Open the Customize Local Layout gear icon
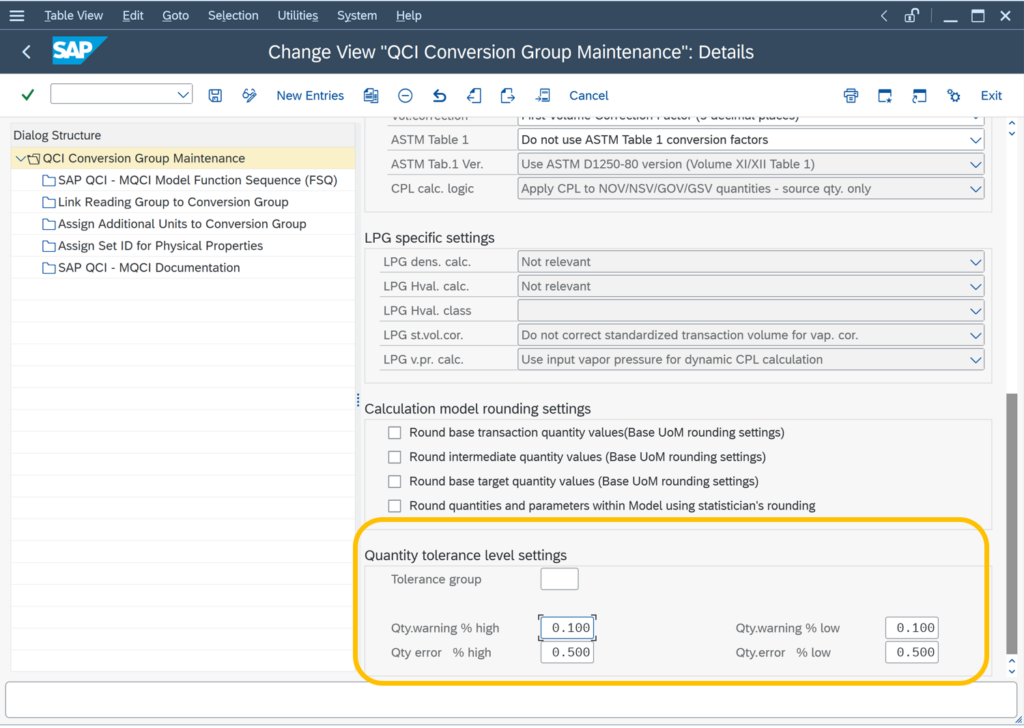The image size is (1024, 728). 953,95
